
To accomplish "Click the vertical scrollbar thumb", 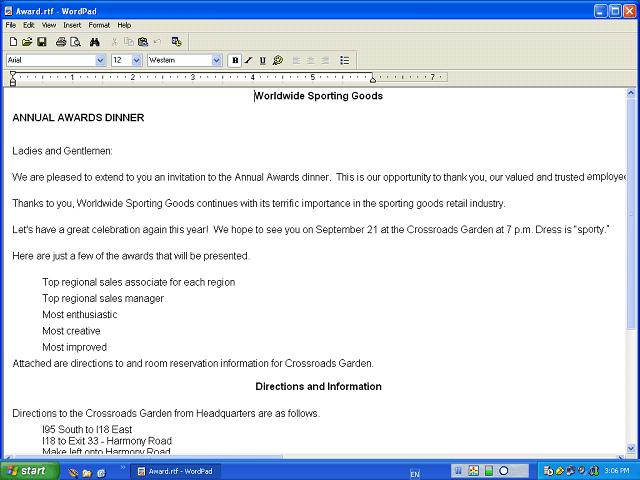I will [x=631, y=213].
